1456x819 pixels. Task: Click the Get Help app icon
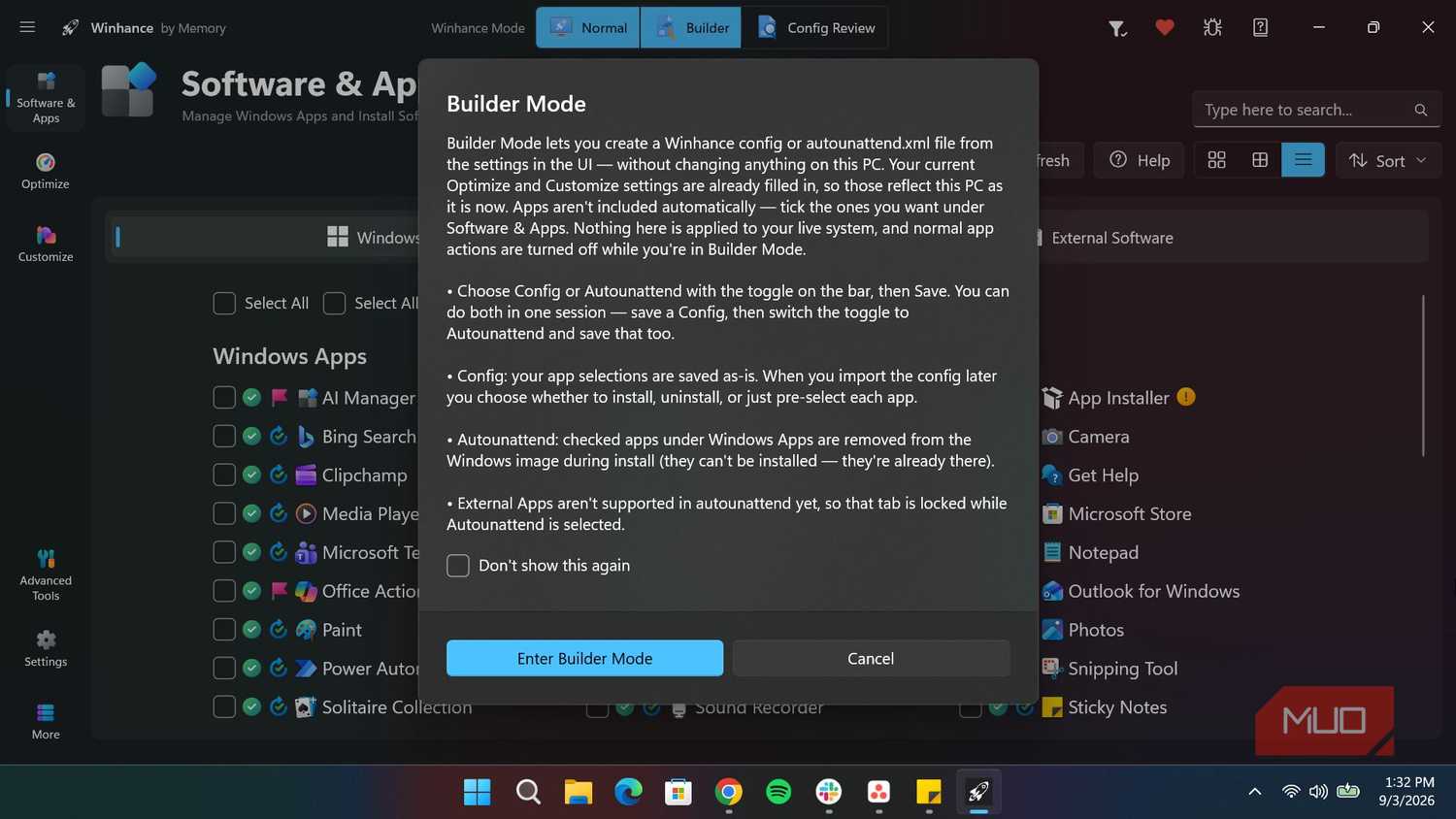click(x=1052, y=475)
